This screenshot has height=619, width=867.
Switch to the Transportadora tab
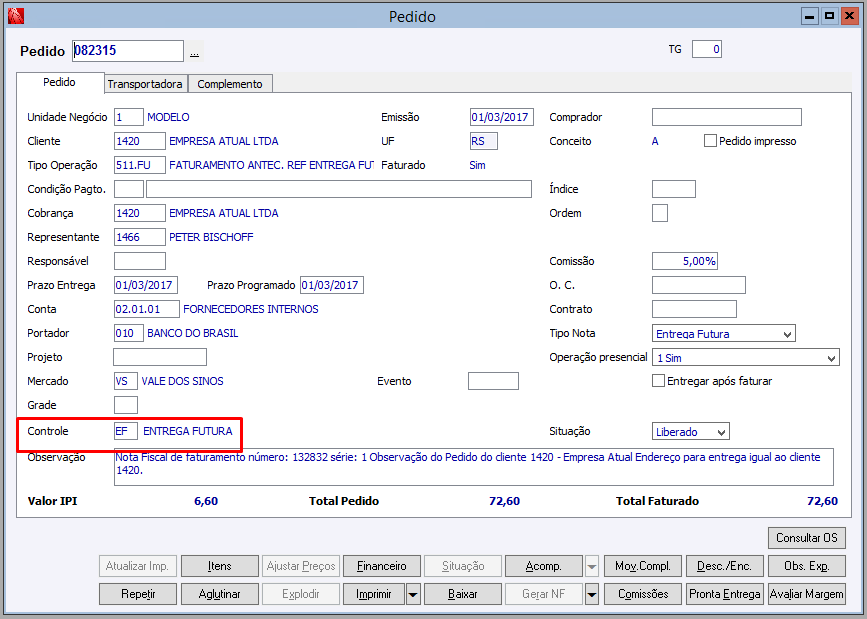145,84
